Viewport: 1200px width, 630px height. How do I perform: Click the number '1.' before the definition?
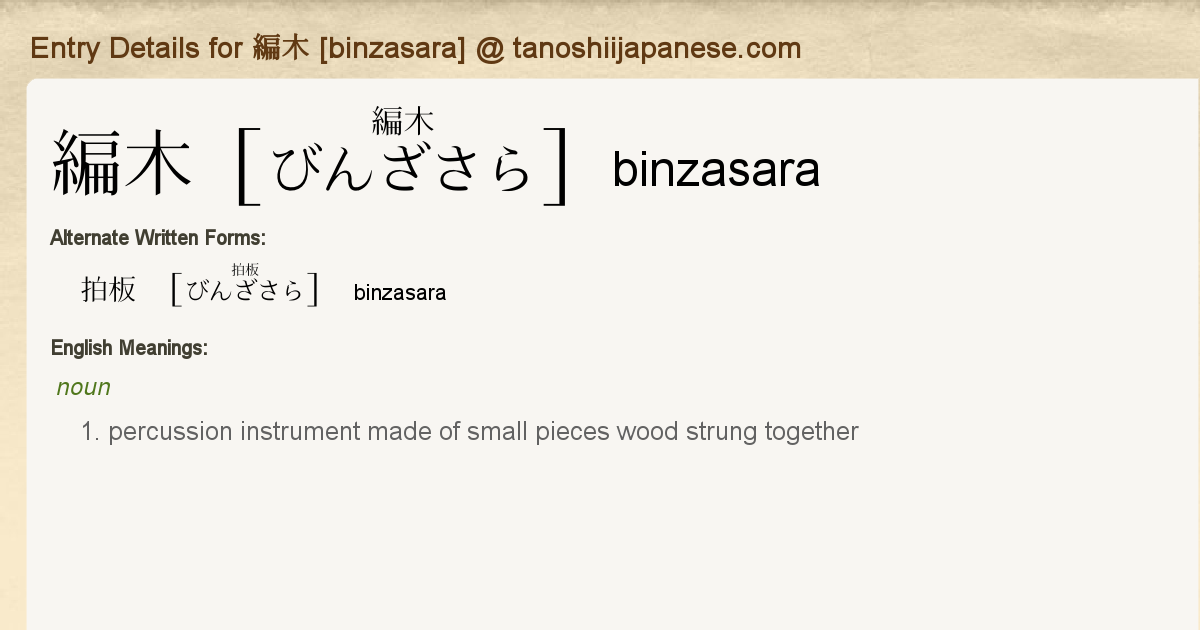[x=91, y=432]
